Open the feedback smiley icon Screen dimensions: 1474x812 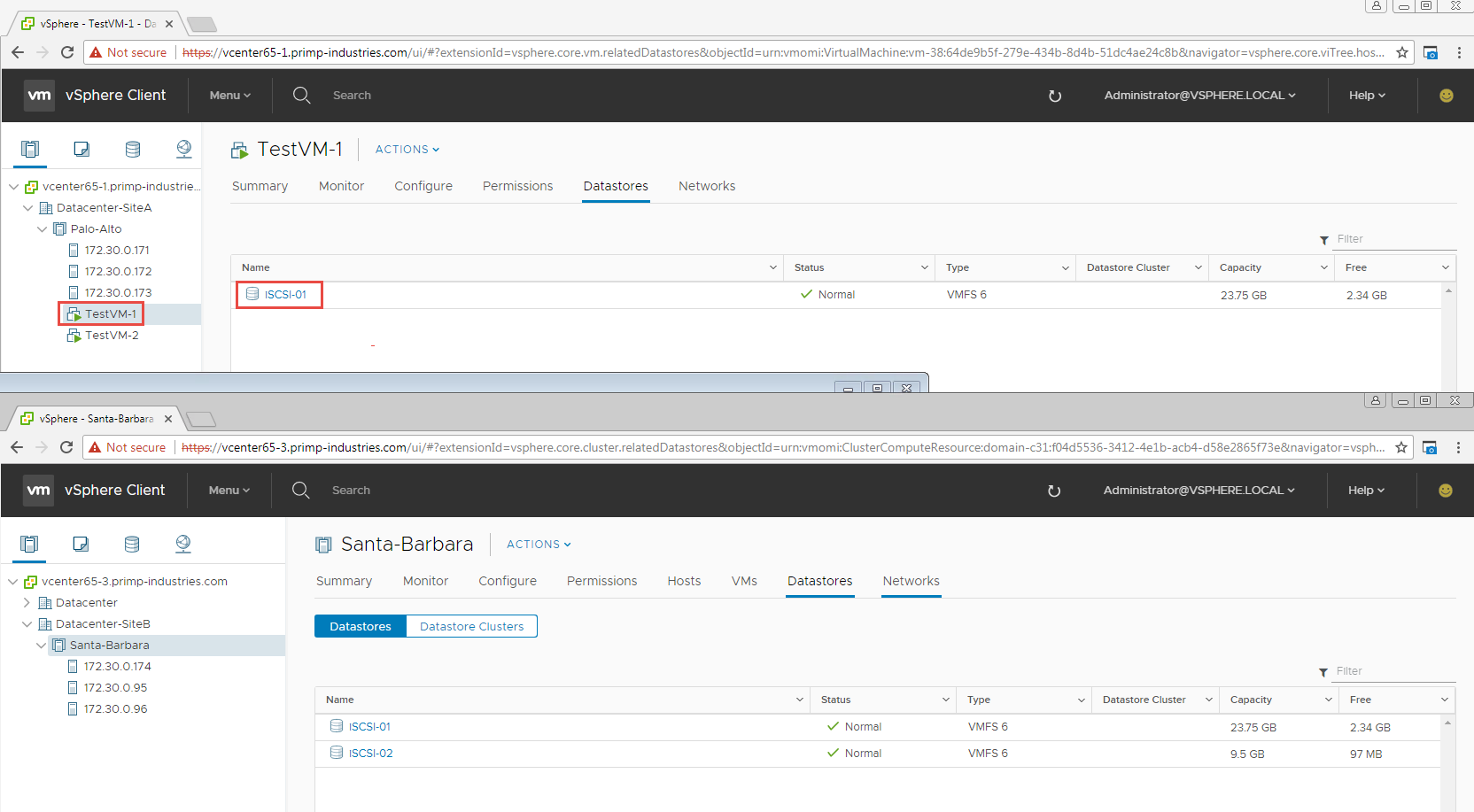tap(1446, 95)
